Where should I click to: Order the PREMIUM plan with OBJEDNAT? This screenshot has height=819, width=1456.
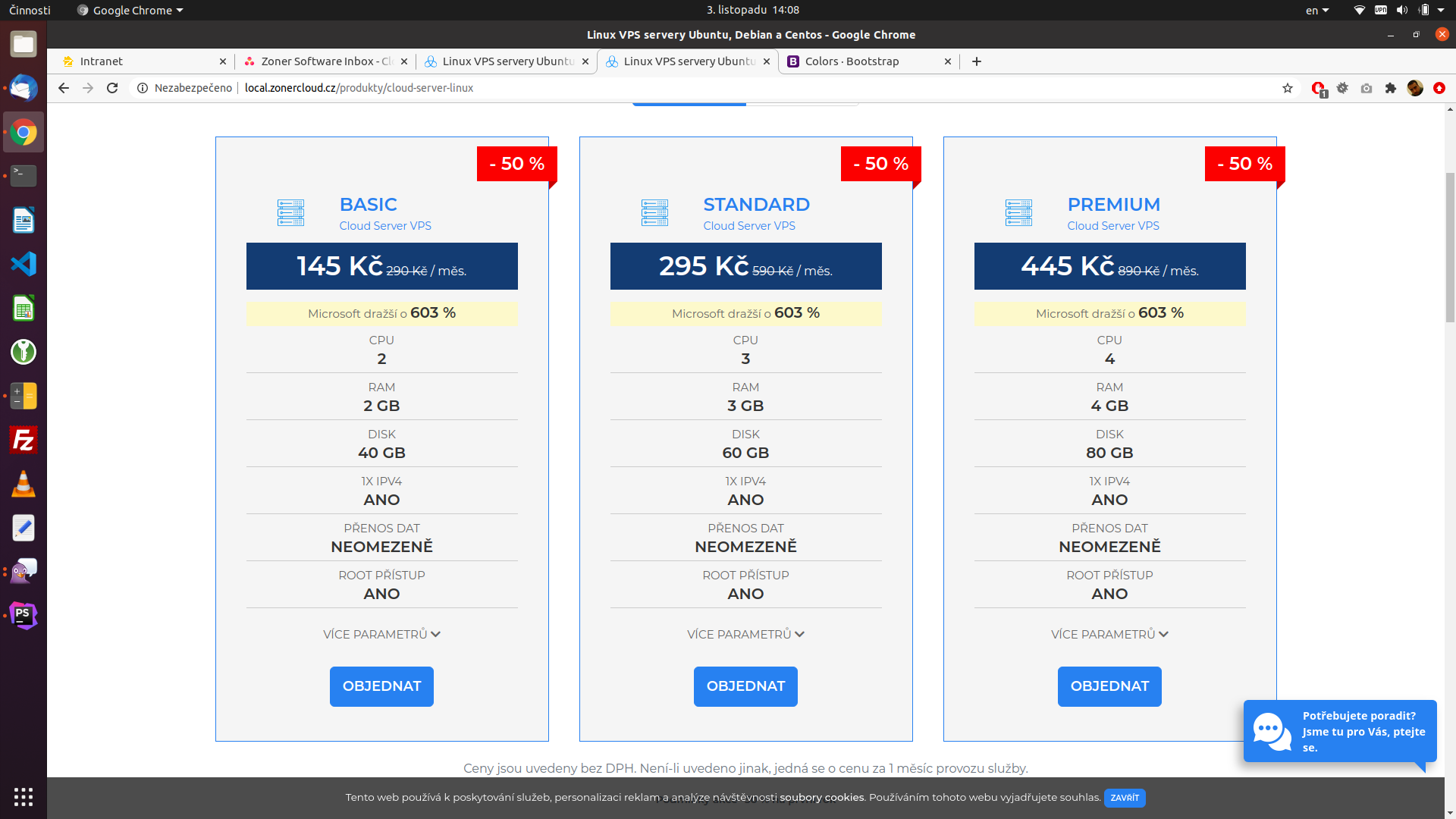coord(1109,686)
